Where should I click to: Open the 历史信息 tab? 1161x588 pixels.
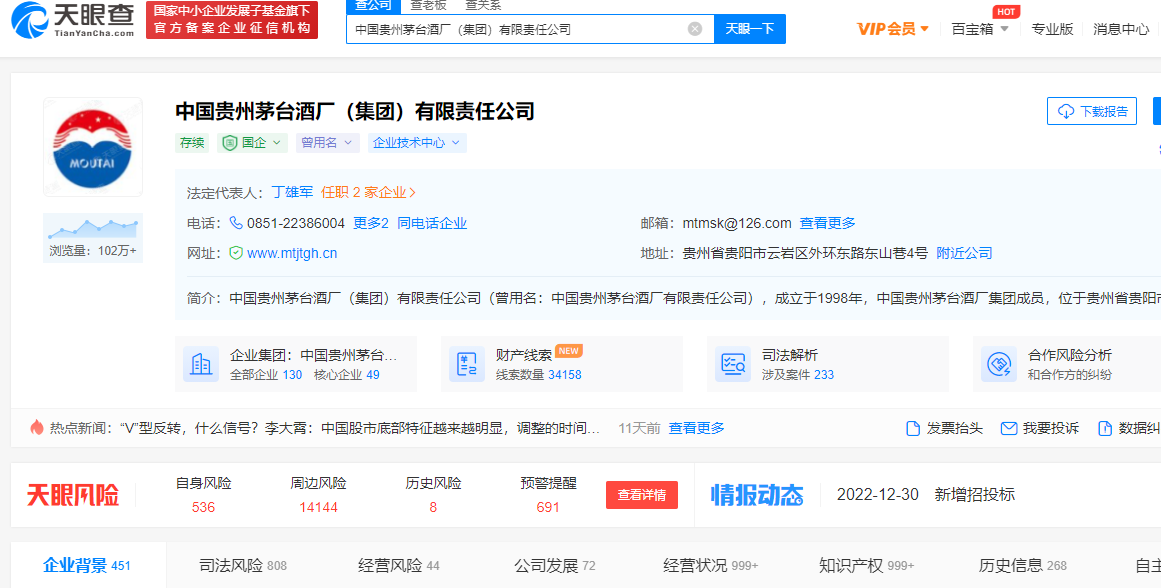click(1023, 566)
